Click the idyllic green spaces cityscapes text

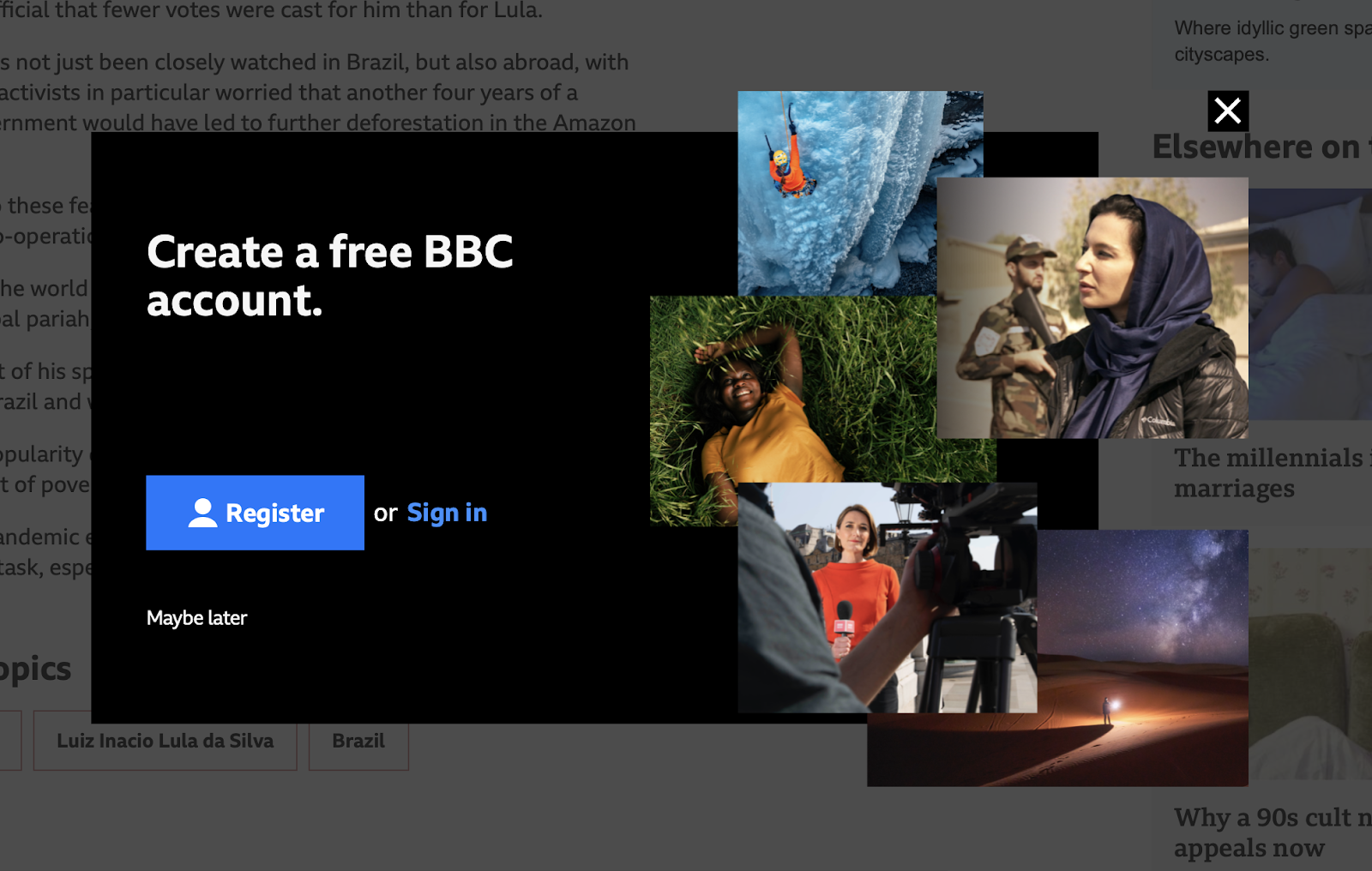[1273, 41]
